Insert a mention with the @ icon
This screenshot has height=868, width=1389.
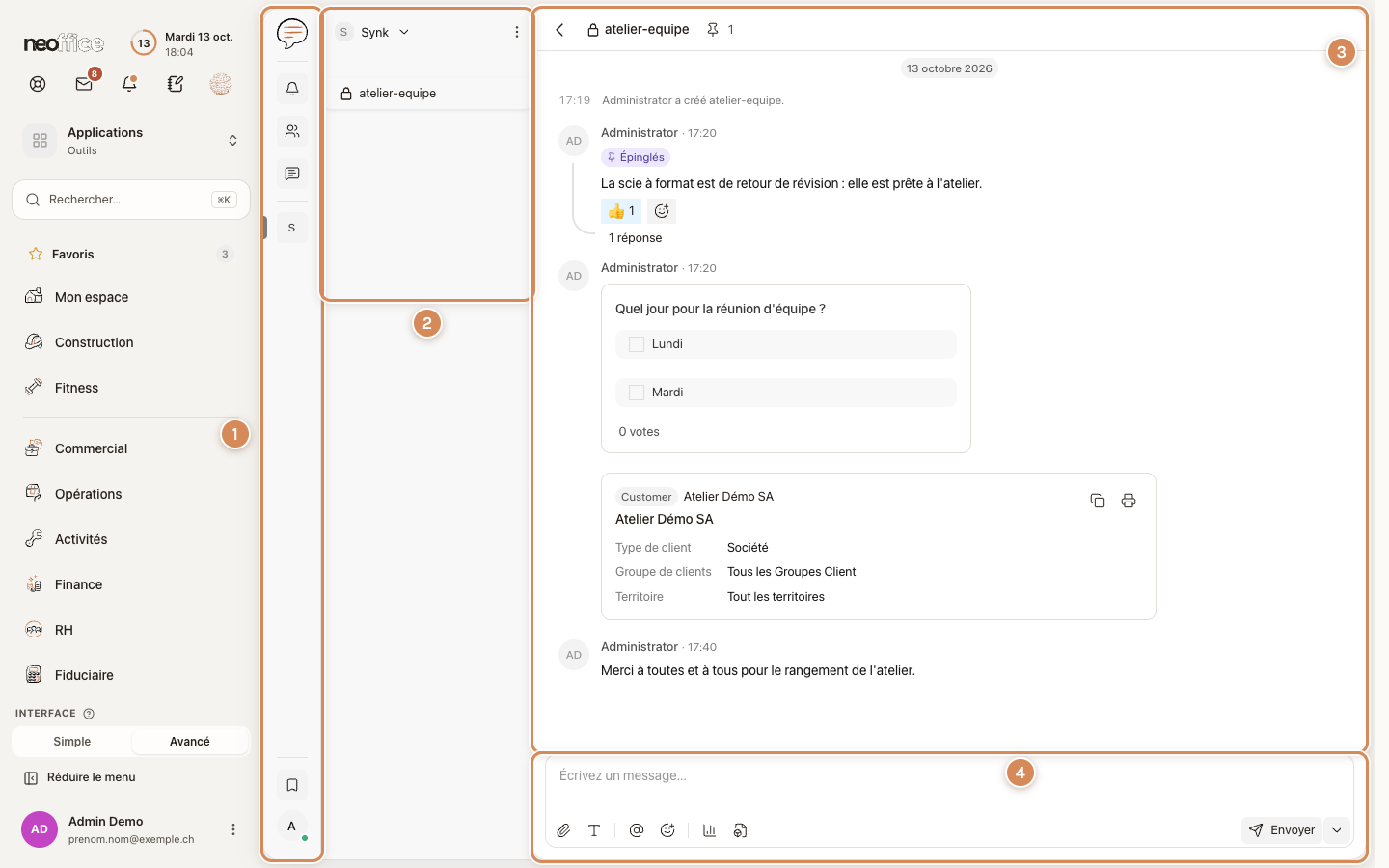637,830
